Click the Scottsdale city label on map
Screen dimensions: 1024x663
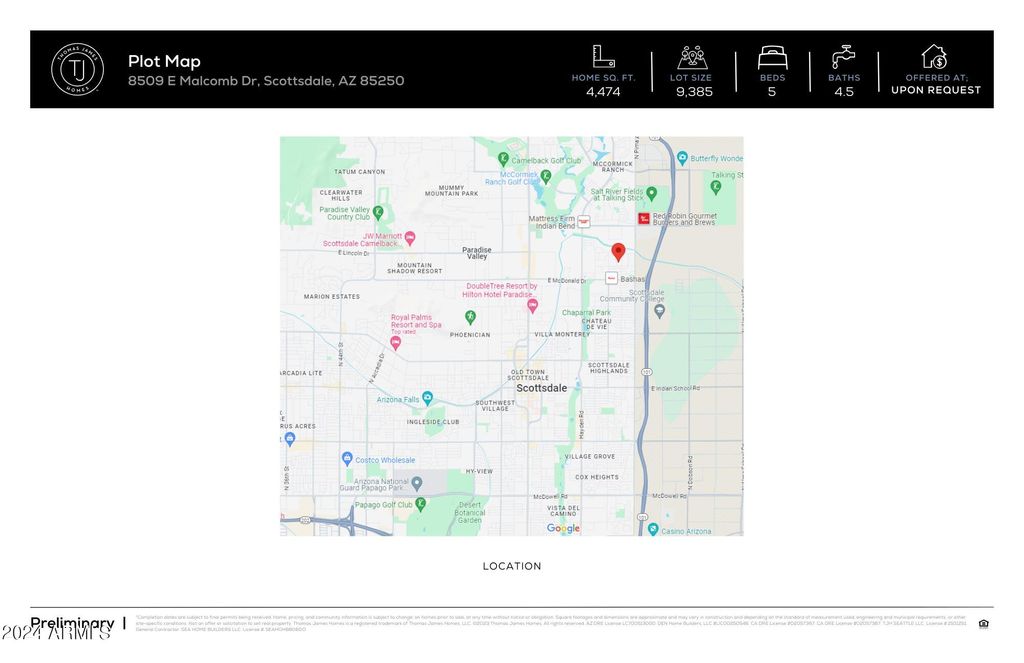541,388
